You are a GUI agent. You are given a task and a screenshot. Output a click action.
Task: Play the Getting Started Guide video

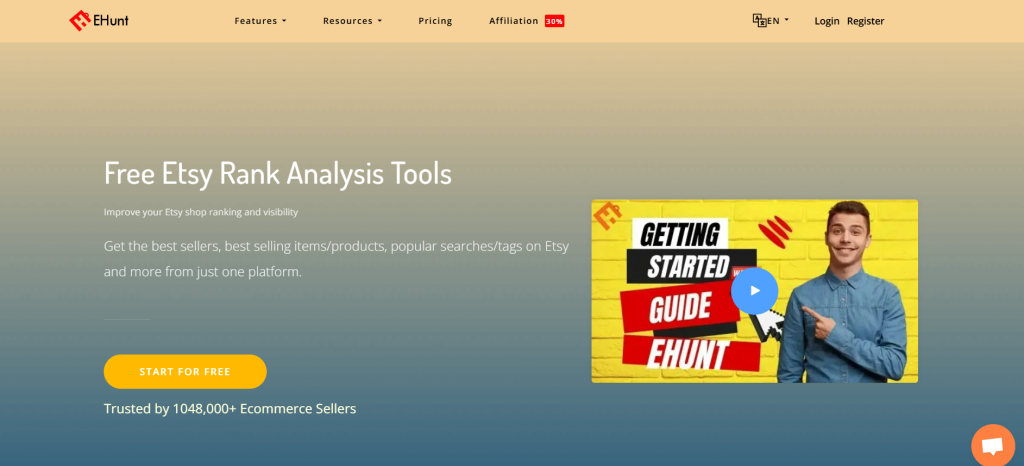pyautogui.click(x=754, y=291)
